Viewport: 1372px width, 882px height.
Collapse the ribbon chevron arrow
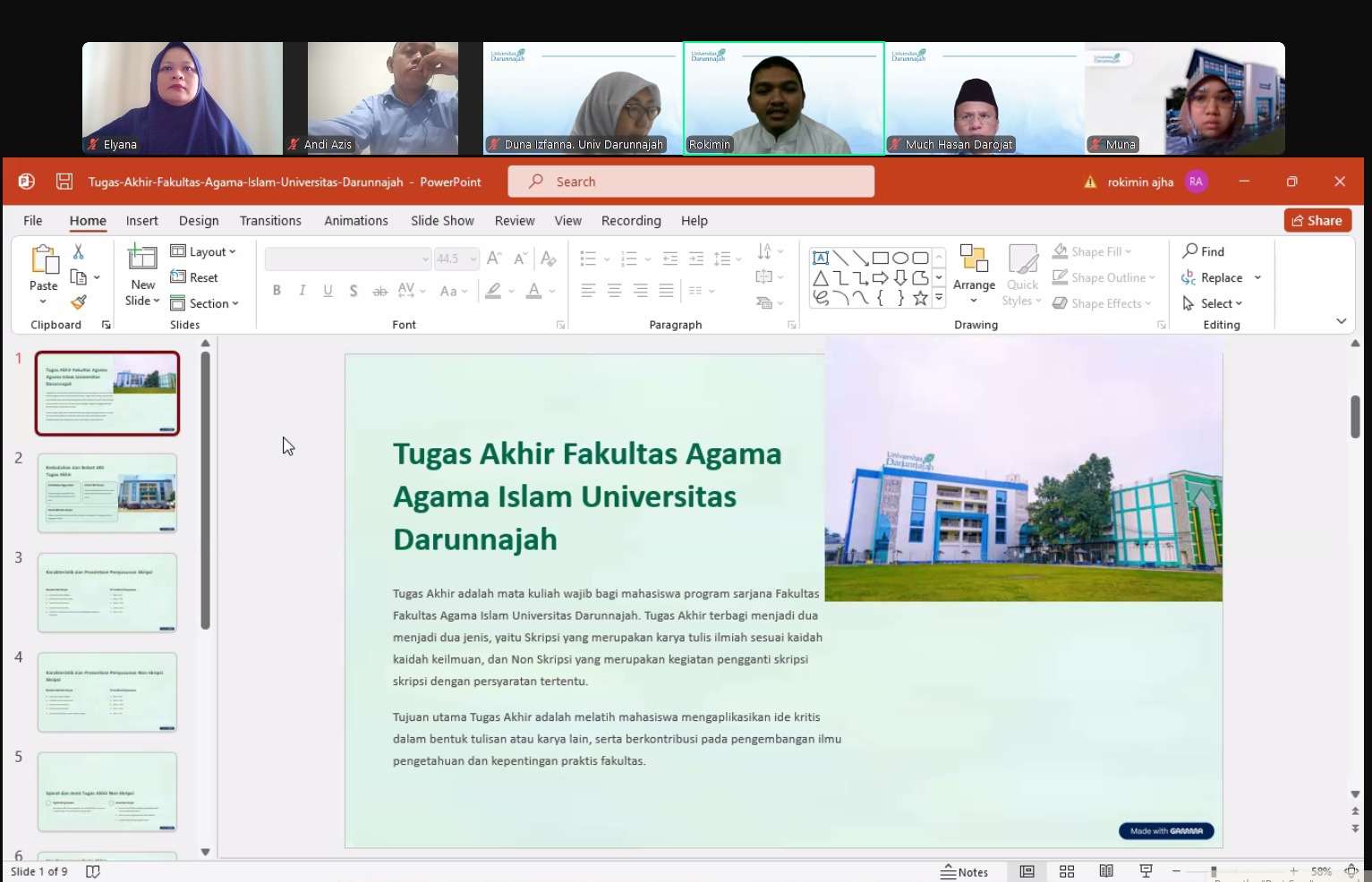[1341, 321]
